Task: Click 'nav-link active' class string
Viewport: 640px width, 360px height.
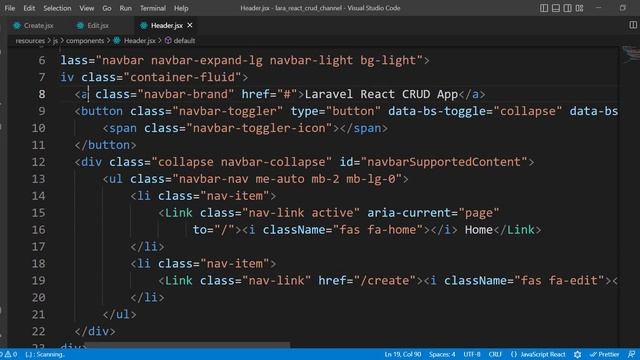Action: pos(301,213)
